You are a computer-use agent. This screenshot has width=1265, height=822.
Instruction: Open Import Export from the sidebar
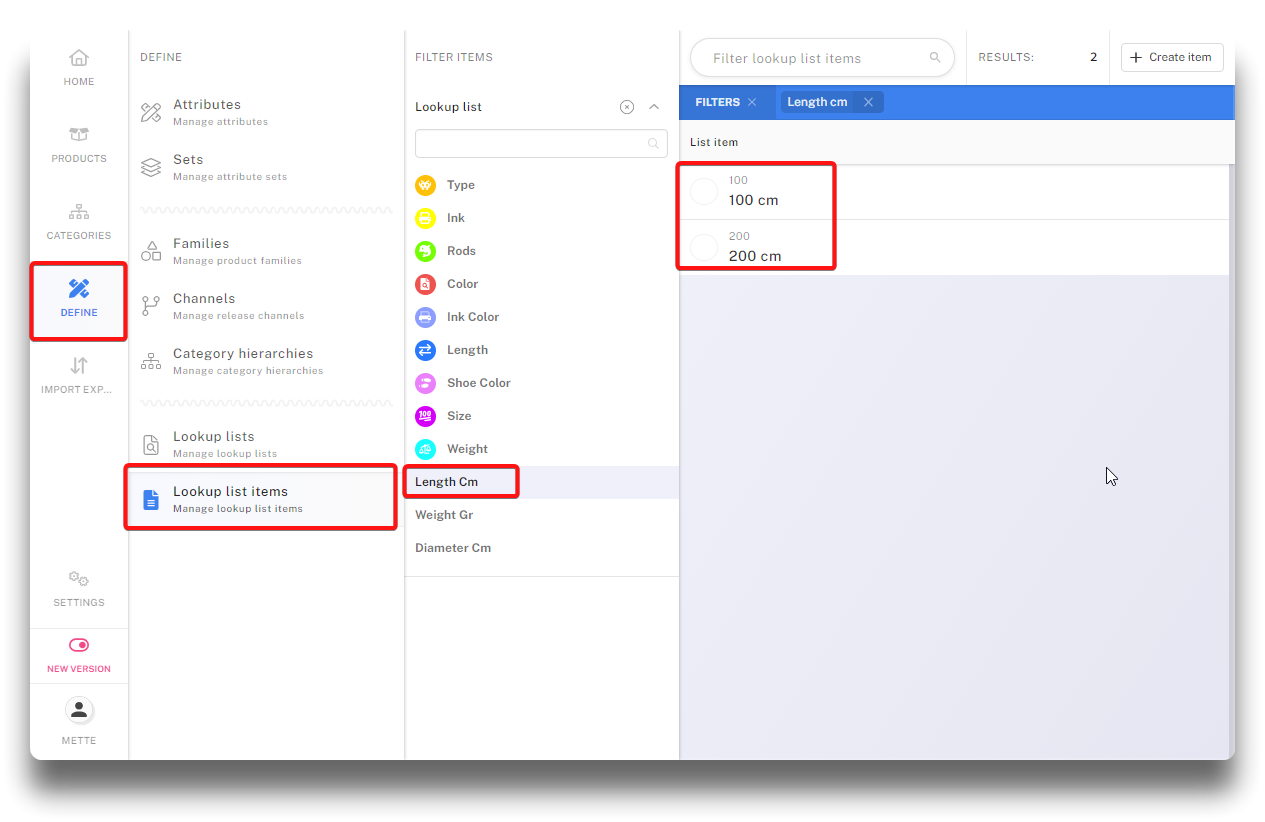(x=79, y=366)
